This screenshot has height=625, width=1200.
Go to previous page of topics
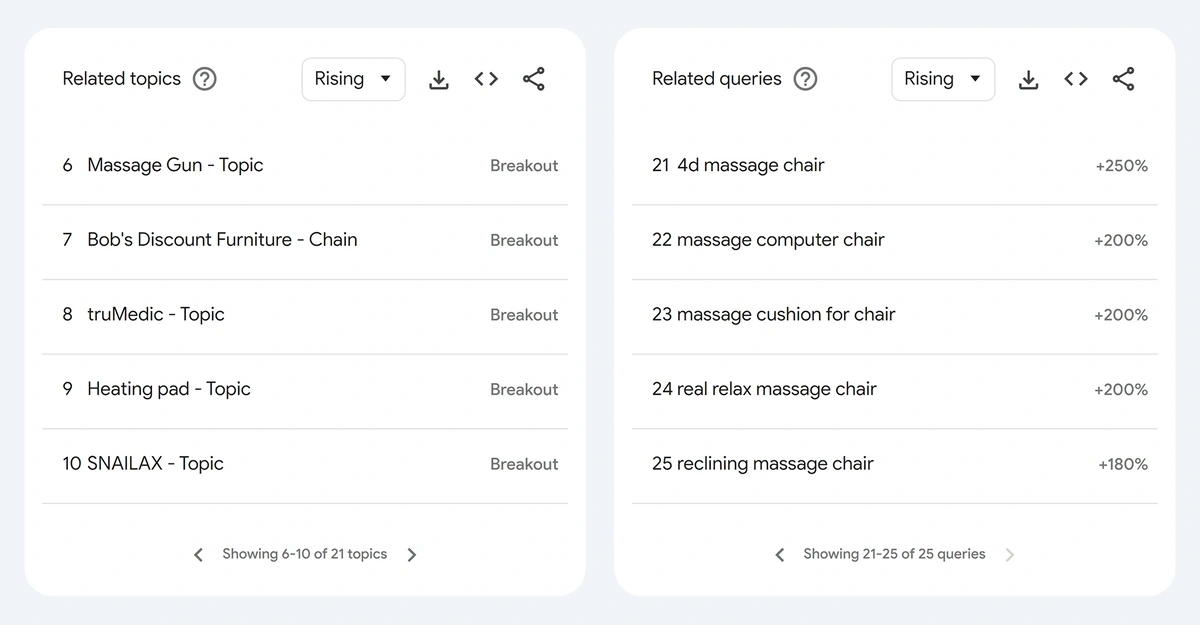tap(198, 554)
